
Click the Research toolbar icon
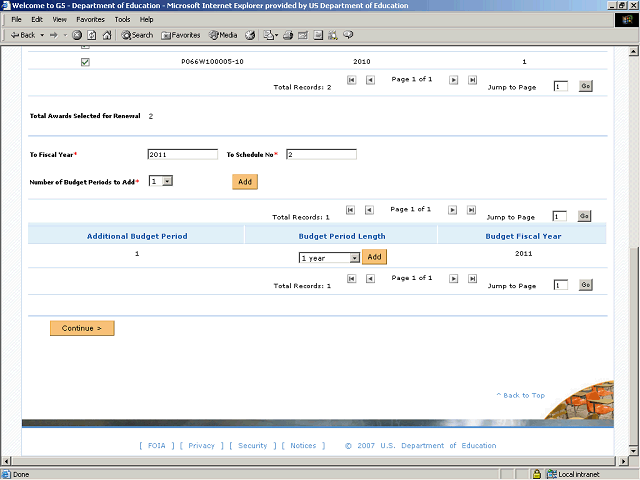point(333,35)
